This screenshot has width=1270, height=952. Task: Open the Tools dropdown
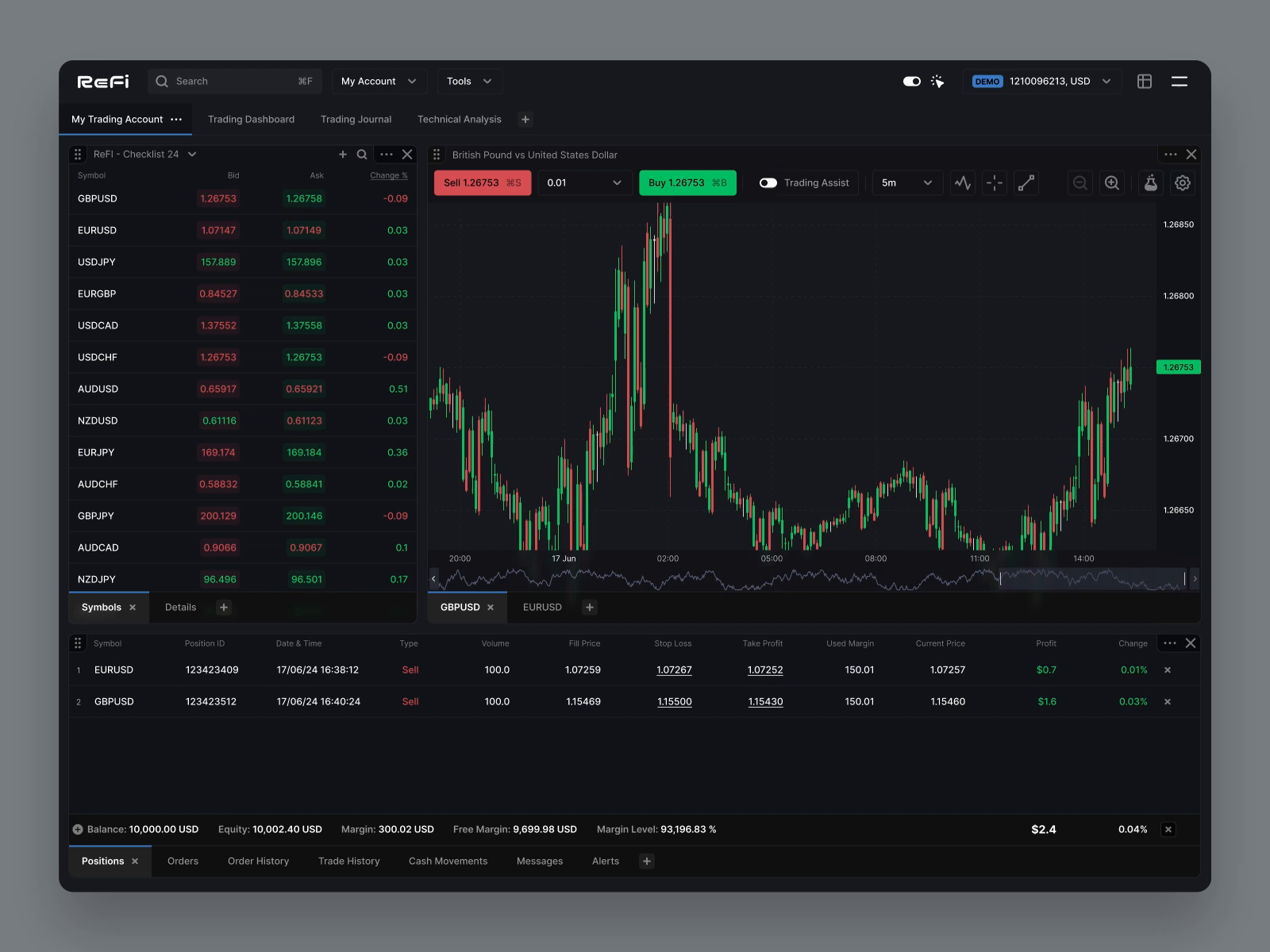[469, 82]
